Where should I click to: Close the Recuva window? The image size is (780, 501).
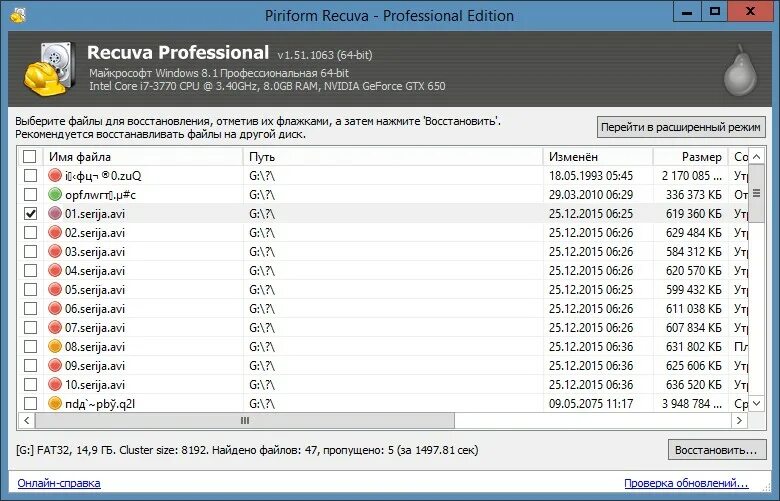point(751,11)
